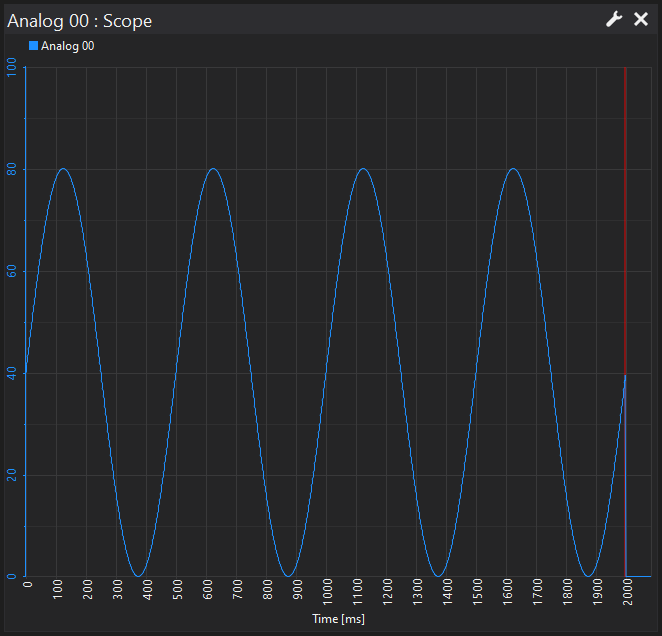662x636 pixels.
Task: Click the 1000 tick on the time axis
Action: point(327,590)
